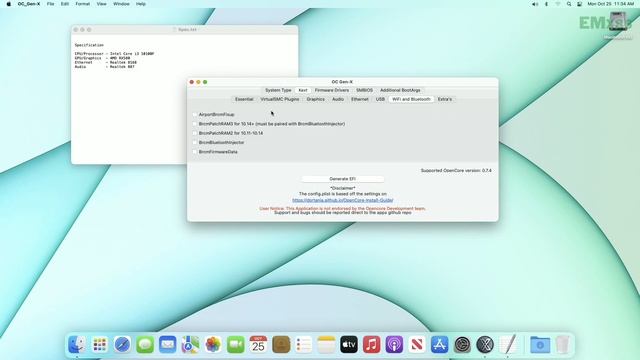Open the drive icon on desktop
The width and height of the screenshot is (640, 360).
618,22
